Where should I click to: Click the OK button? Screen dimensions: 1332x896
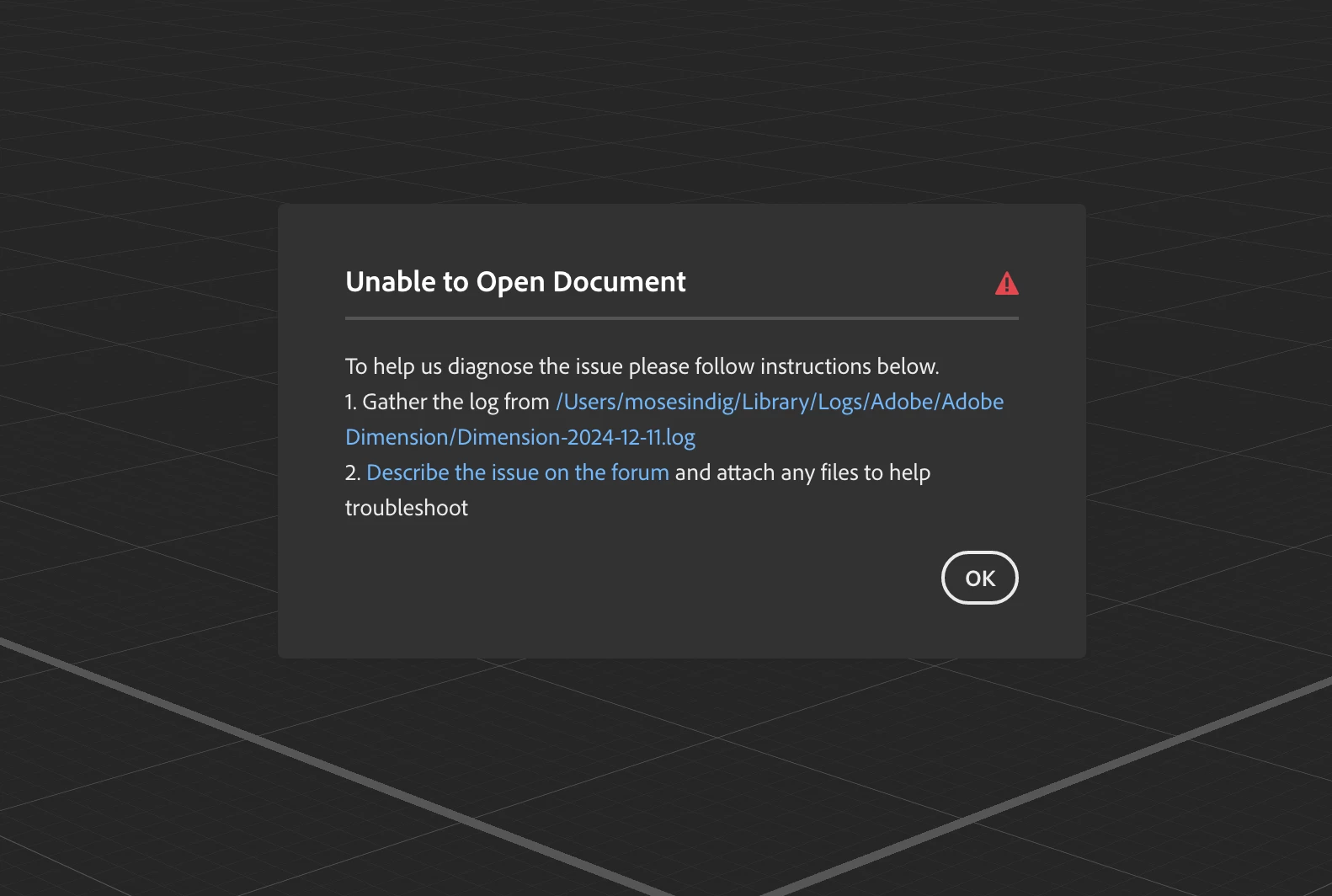click(979, 578)
